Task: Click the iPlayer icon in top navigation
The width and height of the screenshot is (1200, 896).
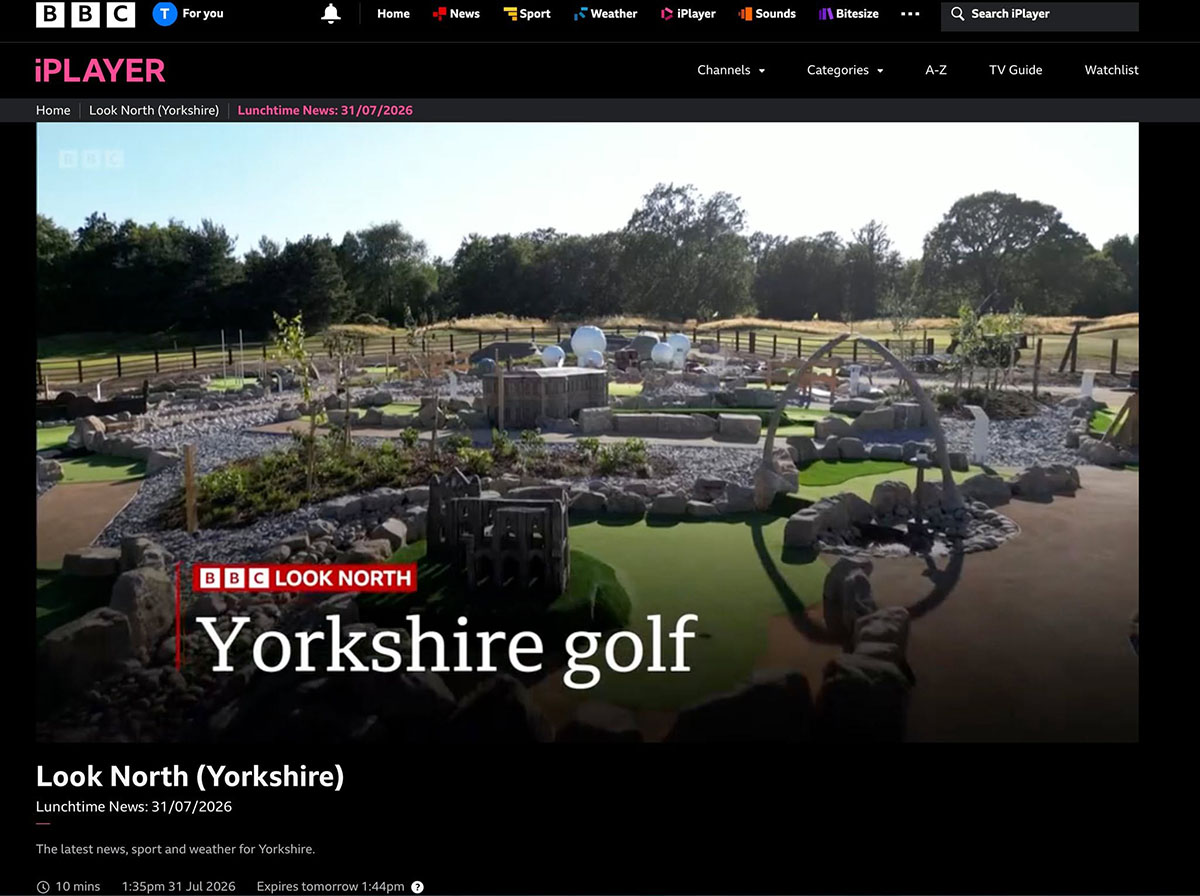Action: pyautogui.click(x=667, y=14)
